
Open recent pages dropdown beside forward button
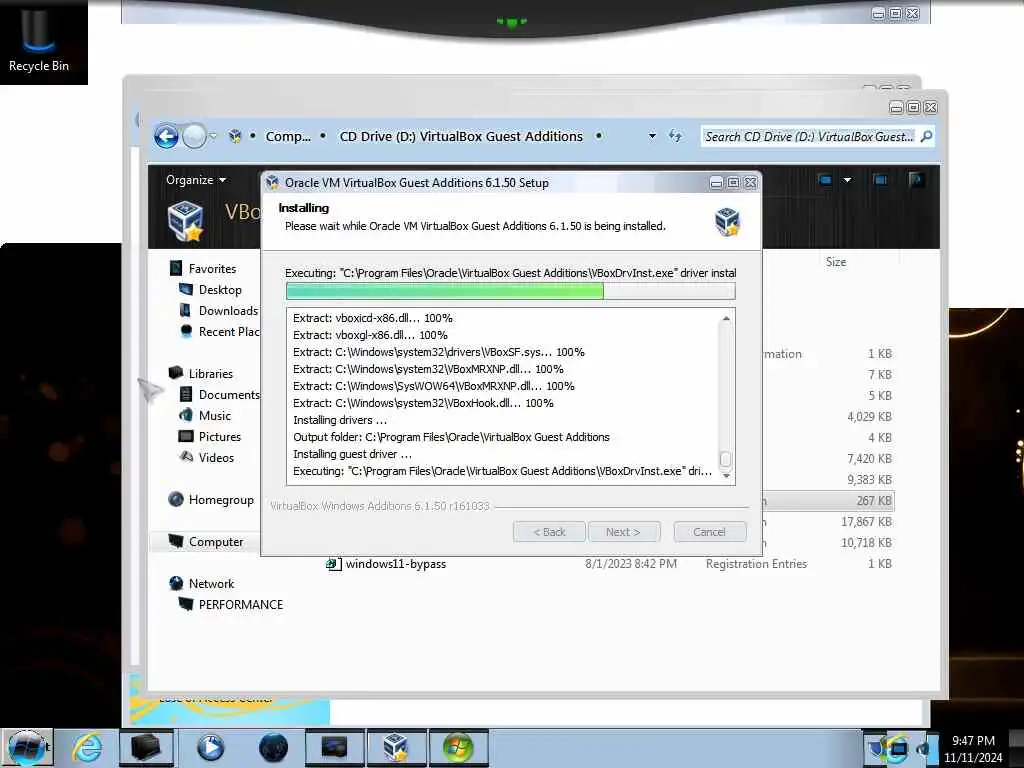(x=213, y=136)
